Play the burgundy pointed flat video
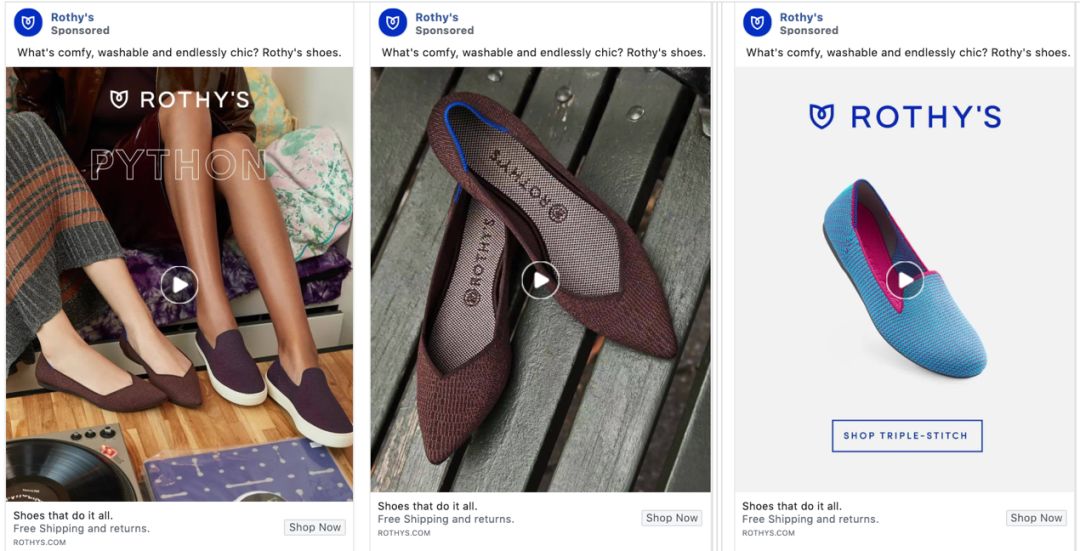 tap(540, 281)
